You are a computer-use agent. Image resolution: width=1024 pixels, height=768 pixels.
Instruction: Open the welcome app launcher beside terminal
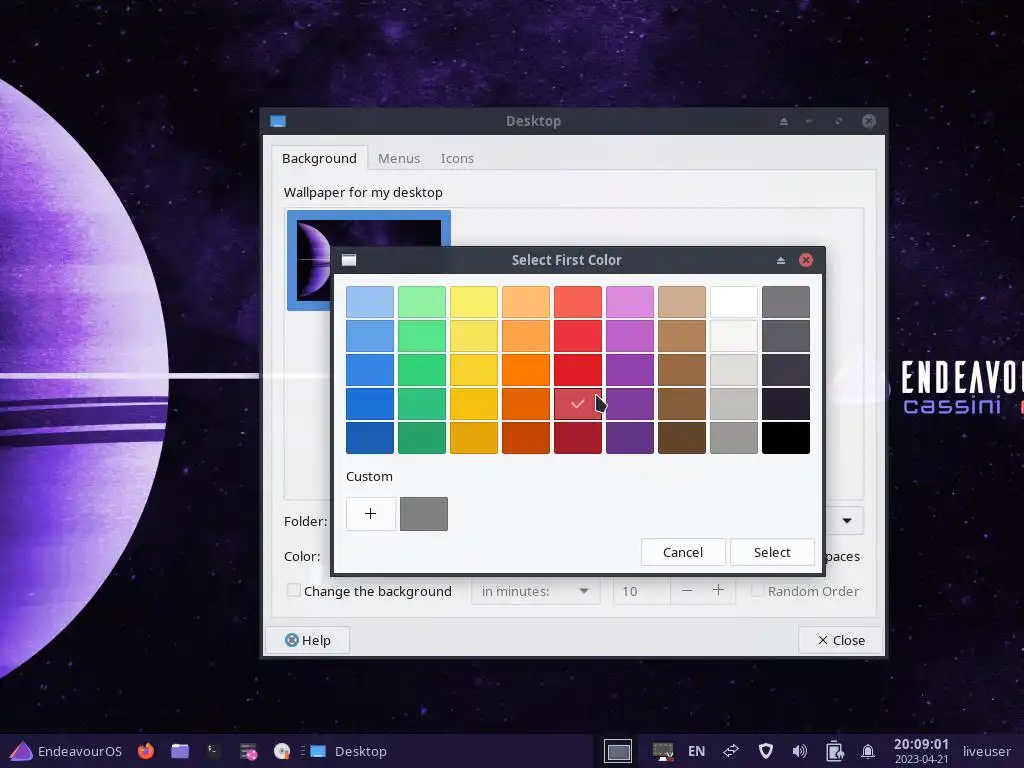(x=248, y=752)
